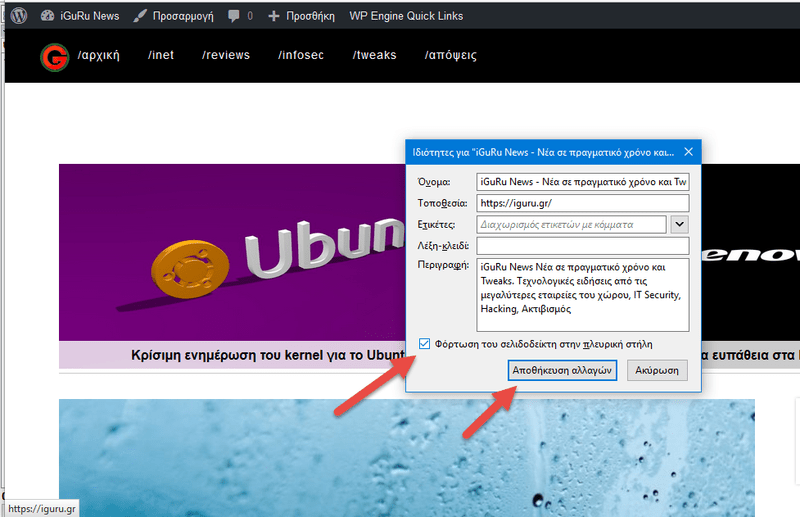Toggle the load bookmark in sidebar checkbox
800x517 pixels.
point(425,344)
